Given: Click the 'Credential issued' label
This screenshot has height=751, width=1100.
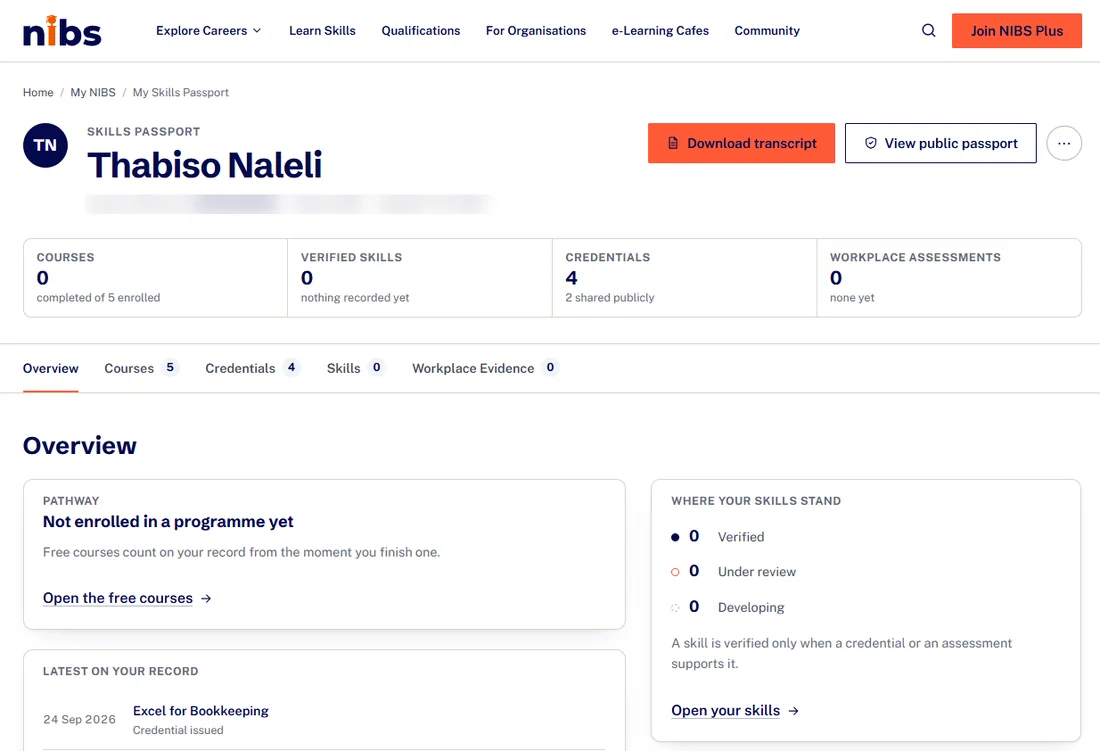Looking at the screenshot, I should pyautogui.click(x=178, y=731).
